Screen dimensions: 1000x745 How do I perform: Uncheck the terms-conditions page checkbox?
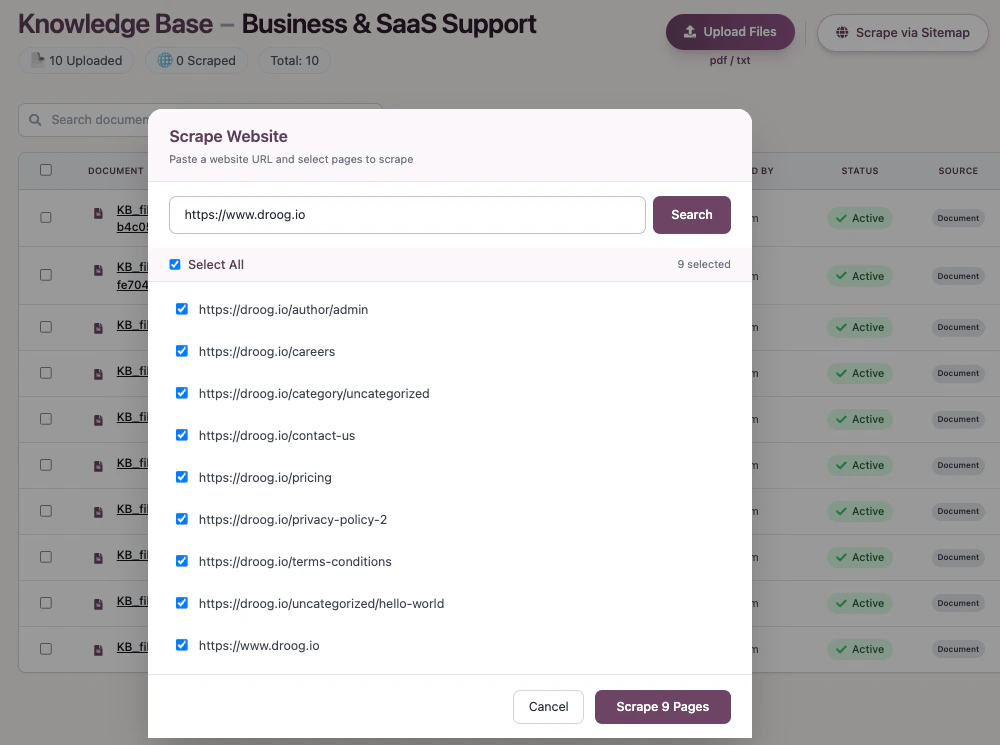[182, 561]
